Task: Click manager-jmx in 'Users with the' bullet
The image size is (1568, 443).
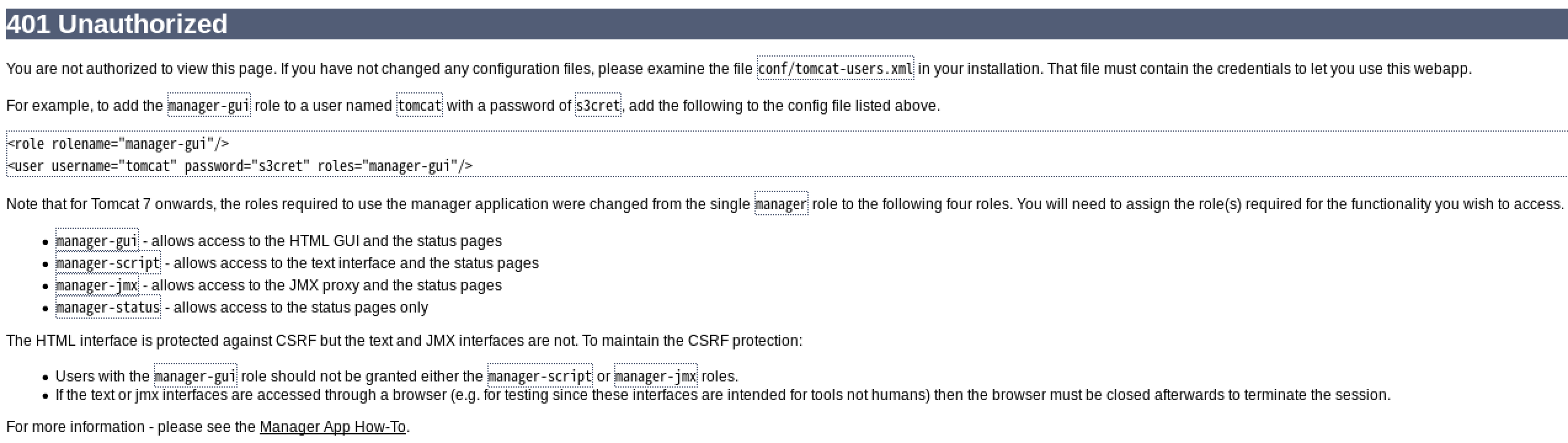Action: [655, 377]
